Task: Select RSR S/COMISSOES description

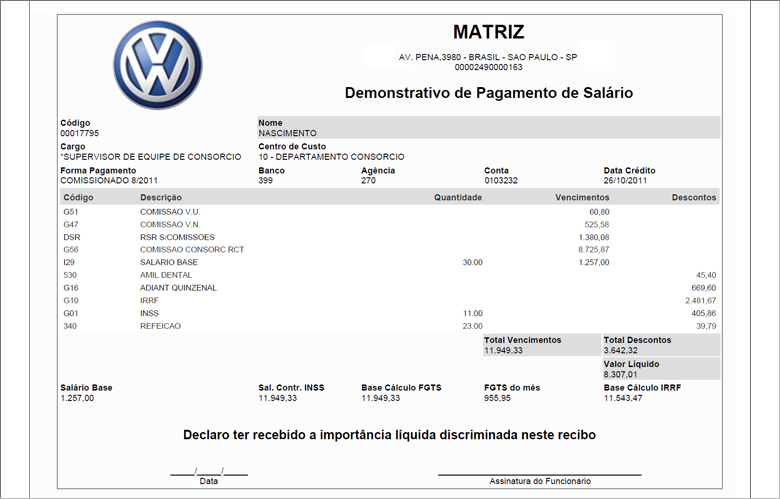Action: click(x=177, y=237)
